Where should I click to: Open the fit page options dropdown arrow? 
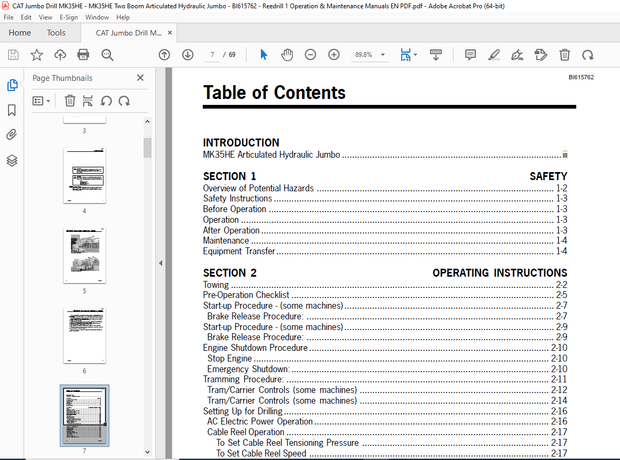tap(415, 55)
